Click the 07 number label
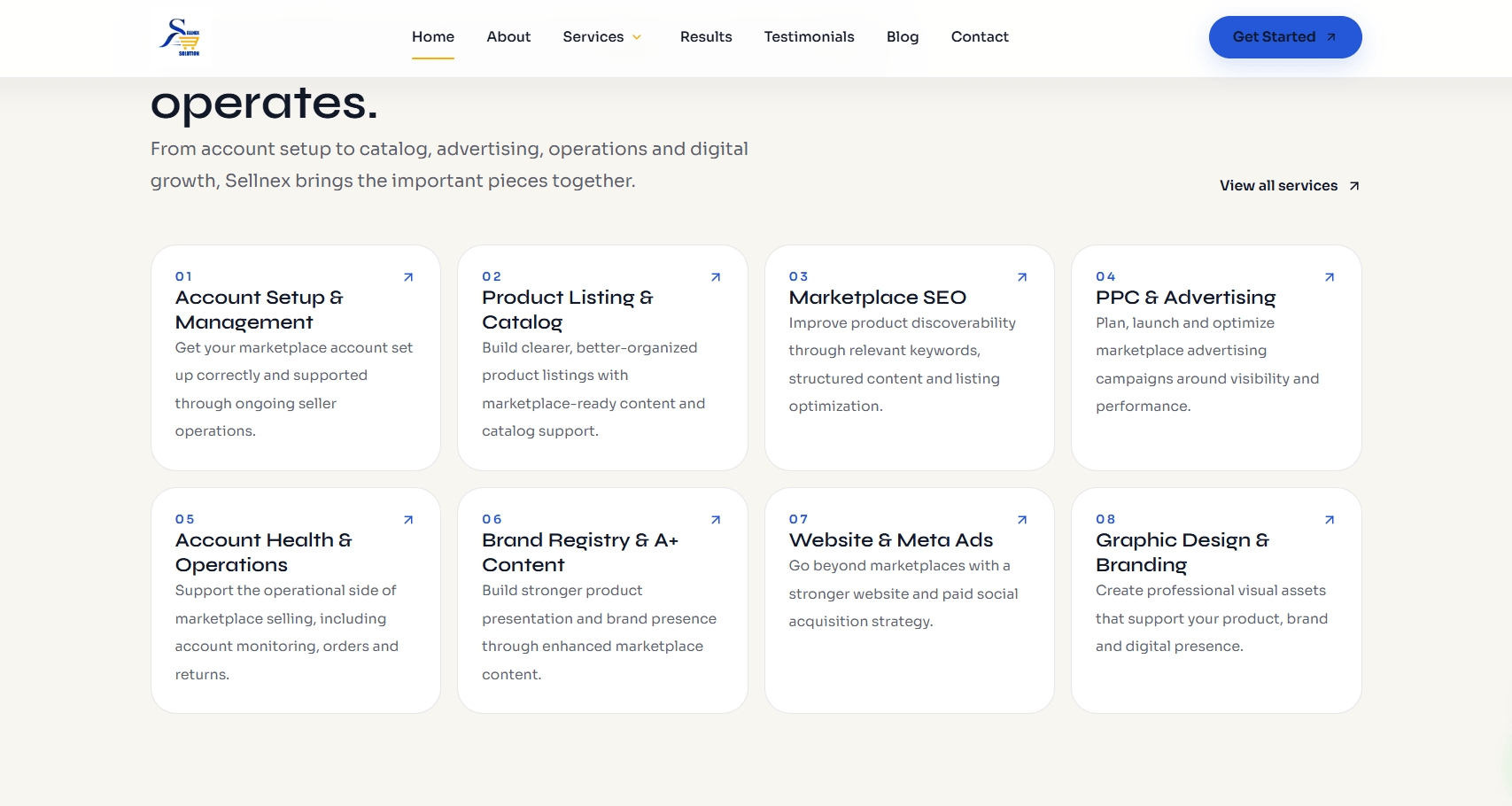The width and height of the screenshot is (1512, 806). pos(798,519)
